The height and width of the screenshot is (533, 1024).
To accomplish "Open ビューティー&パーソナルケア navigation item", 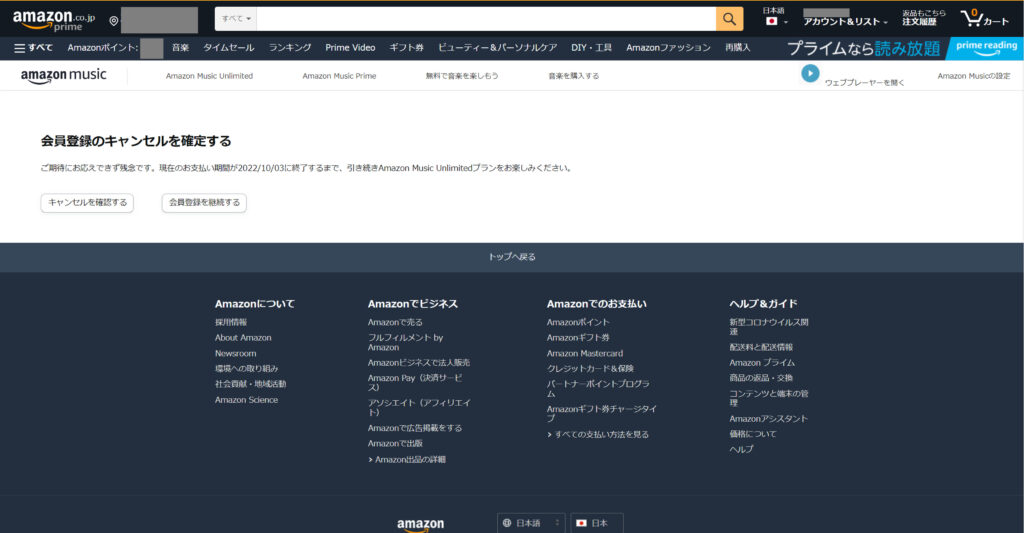I will click(497, 48).
